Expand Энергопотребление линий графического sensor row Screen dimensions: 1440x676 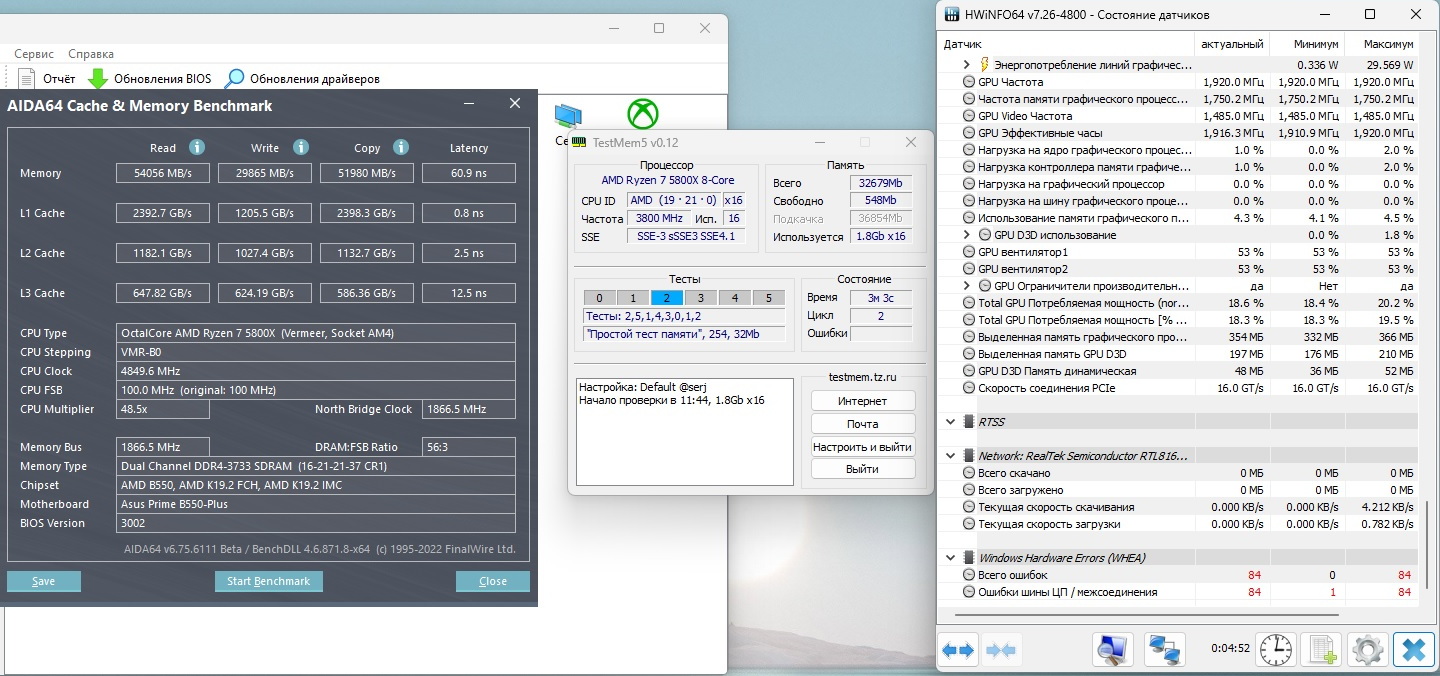point(967,65)
